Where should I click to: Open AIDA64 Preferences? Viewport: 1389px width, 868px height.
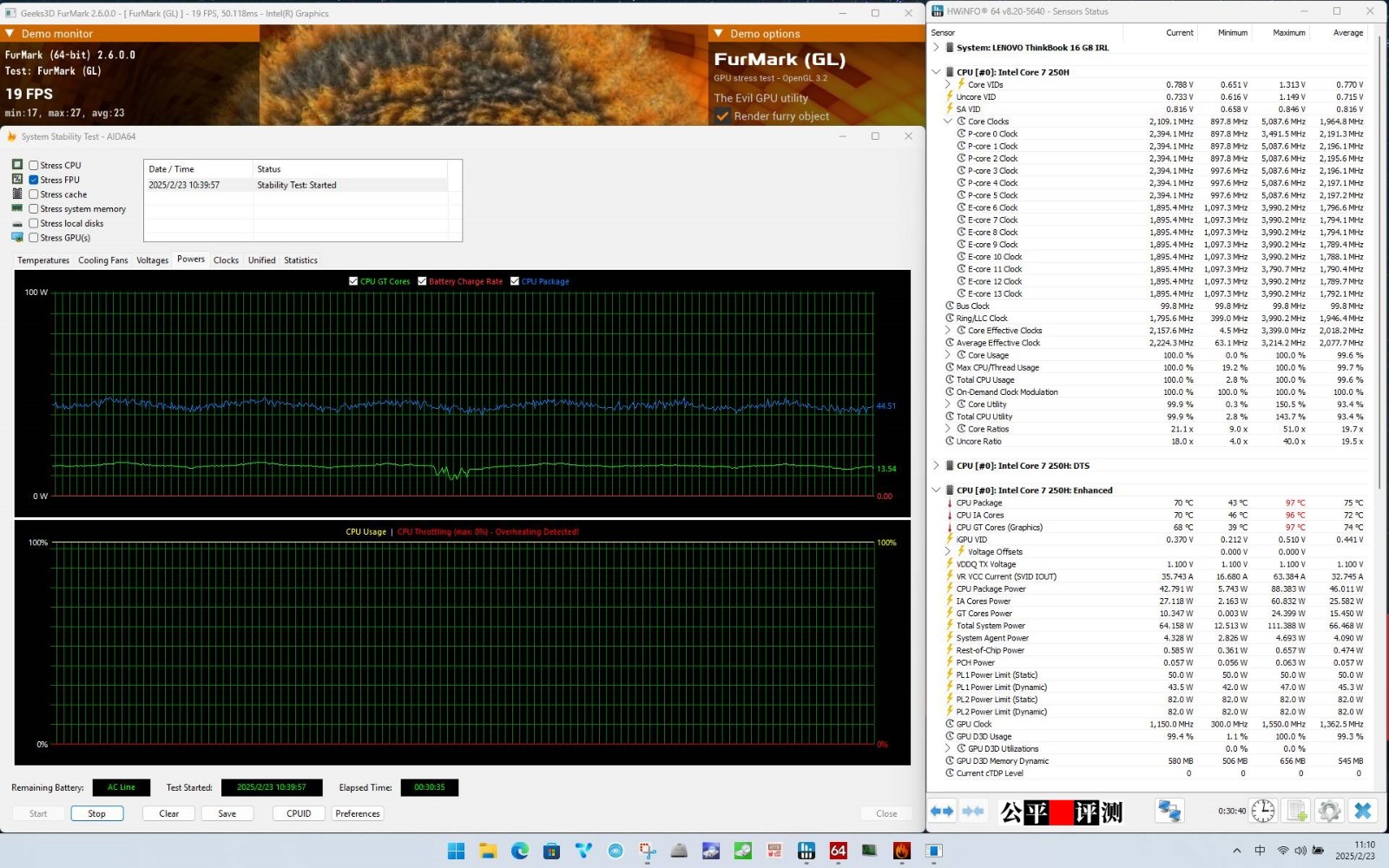tap(358, 814)
